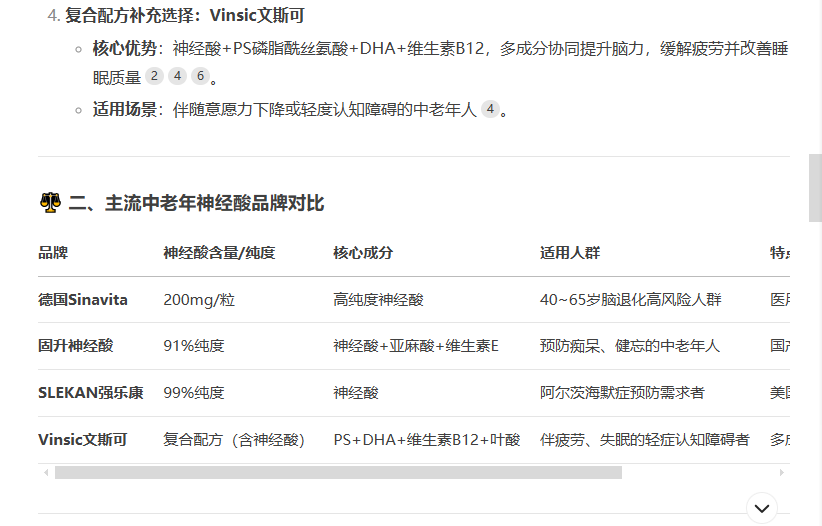This screenshot has width=822, height=526.
Task: Click heading 复合配方补充选择：Vinsic文斯可
Action: [x=185, y=15]
